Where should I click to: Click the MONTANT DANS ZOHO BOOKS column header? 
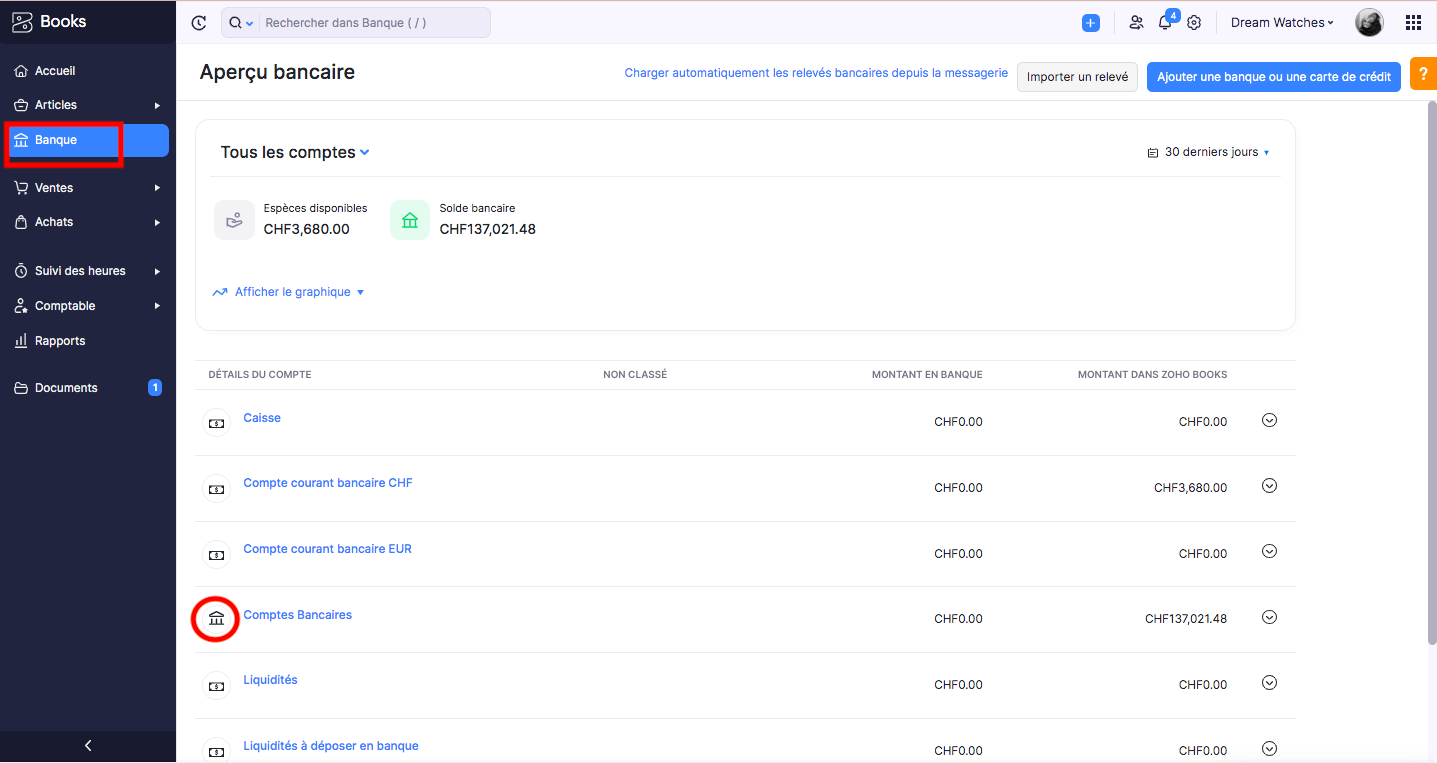(x=1152, y=375)
